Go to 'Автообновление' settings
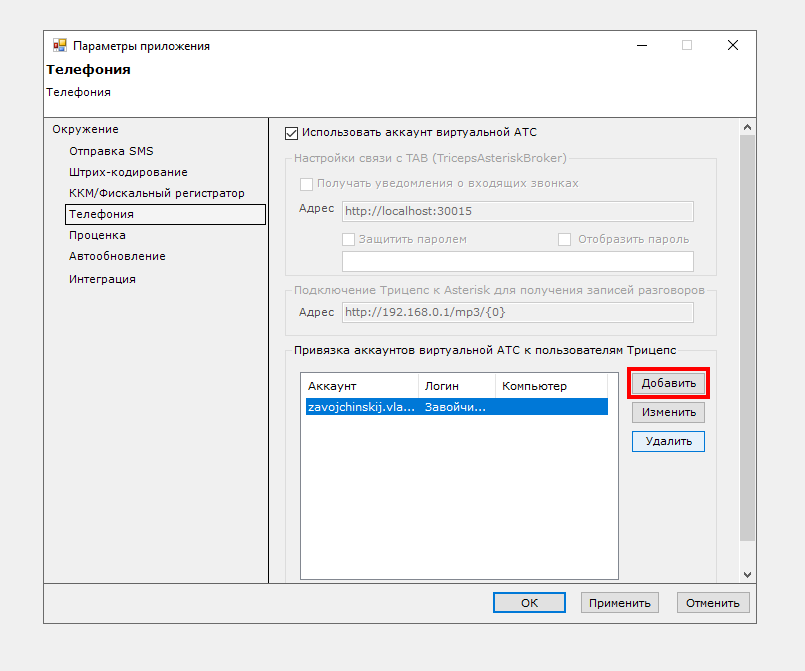The height and width of the screenshot is (671, 805). [117, 256]
